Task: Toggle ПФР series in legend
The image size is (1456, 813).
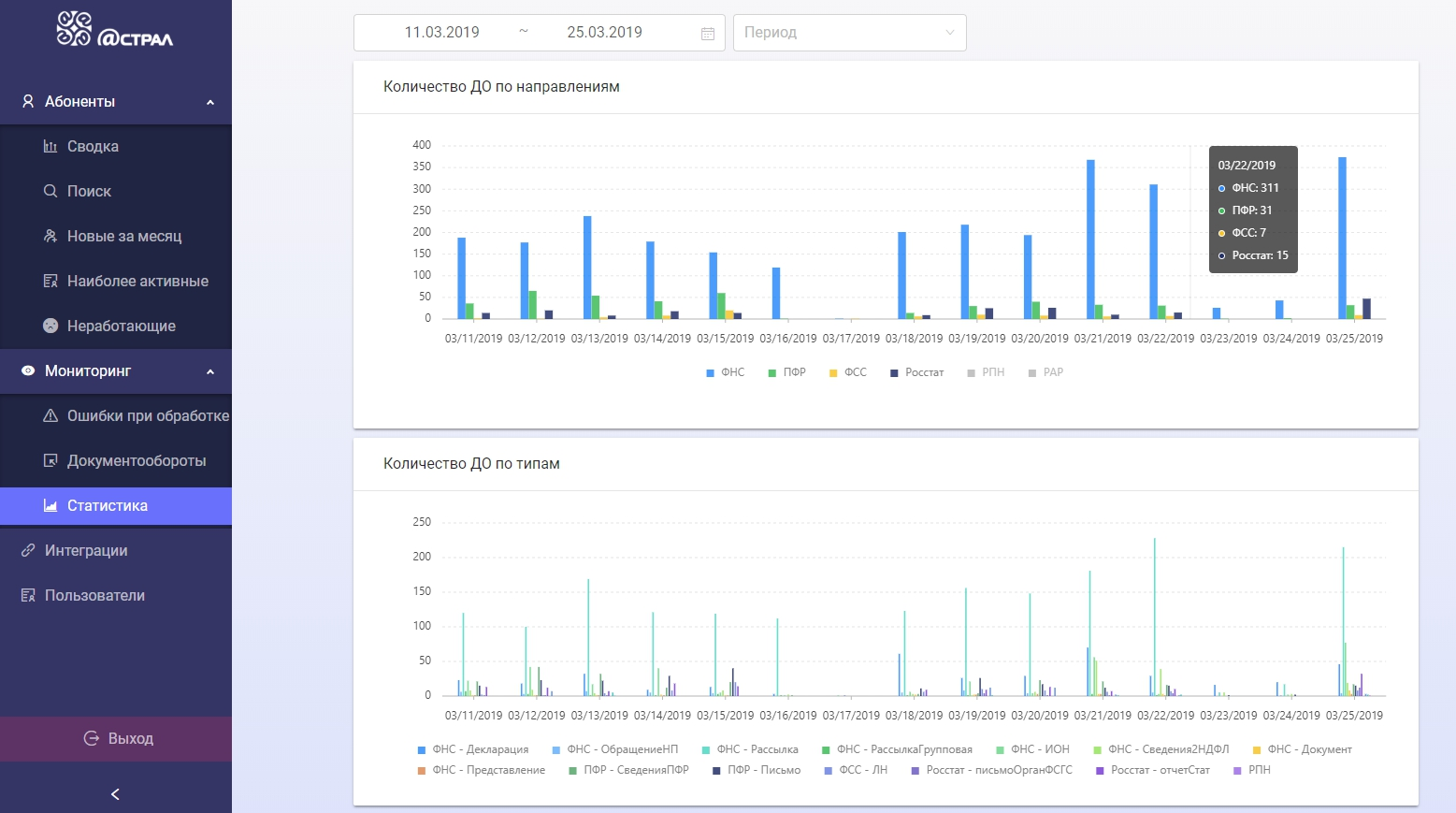Action: tap(787, 372)
